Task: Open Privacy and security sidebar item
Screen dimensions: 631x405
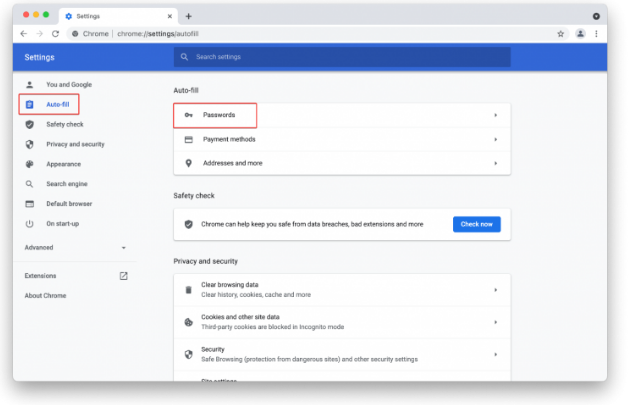Action: click(75, 144)
